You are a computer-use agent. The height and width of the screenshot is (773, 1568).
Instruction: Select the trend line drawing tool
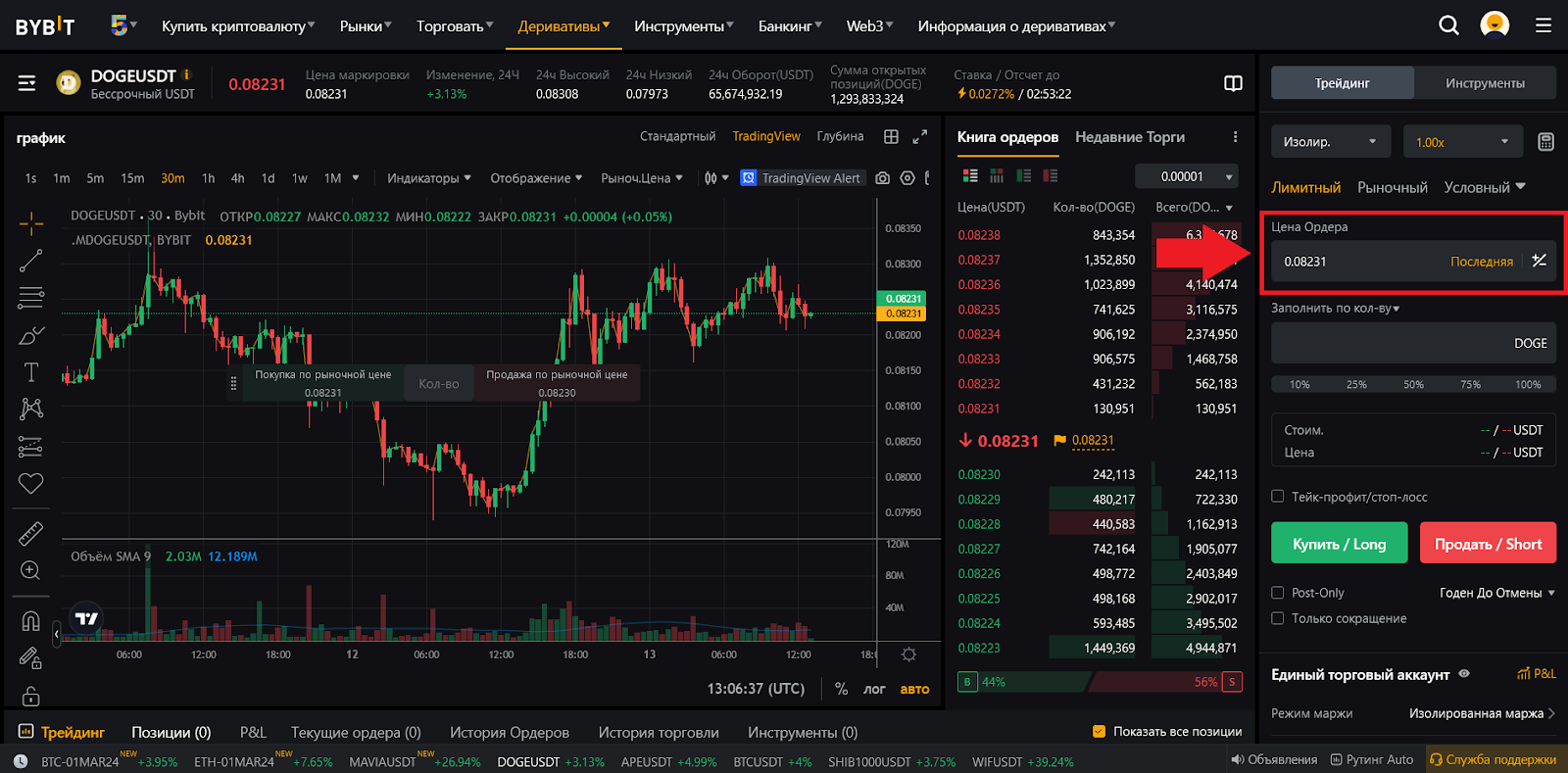[x=31, y=261]
